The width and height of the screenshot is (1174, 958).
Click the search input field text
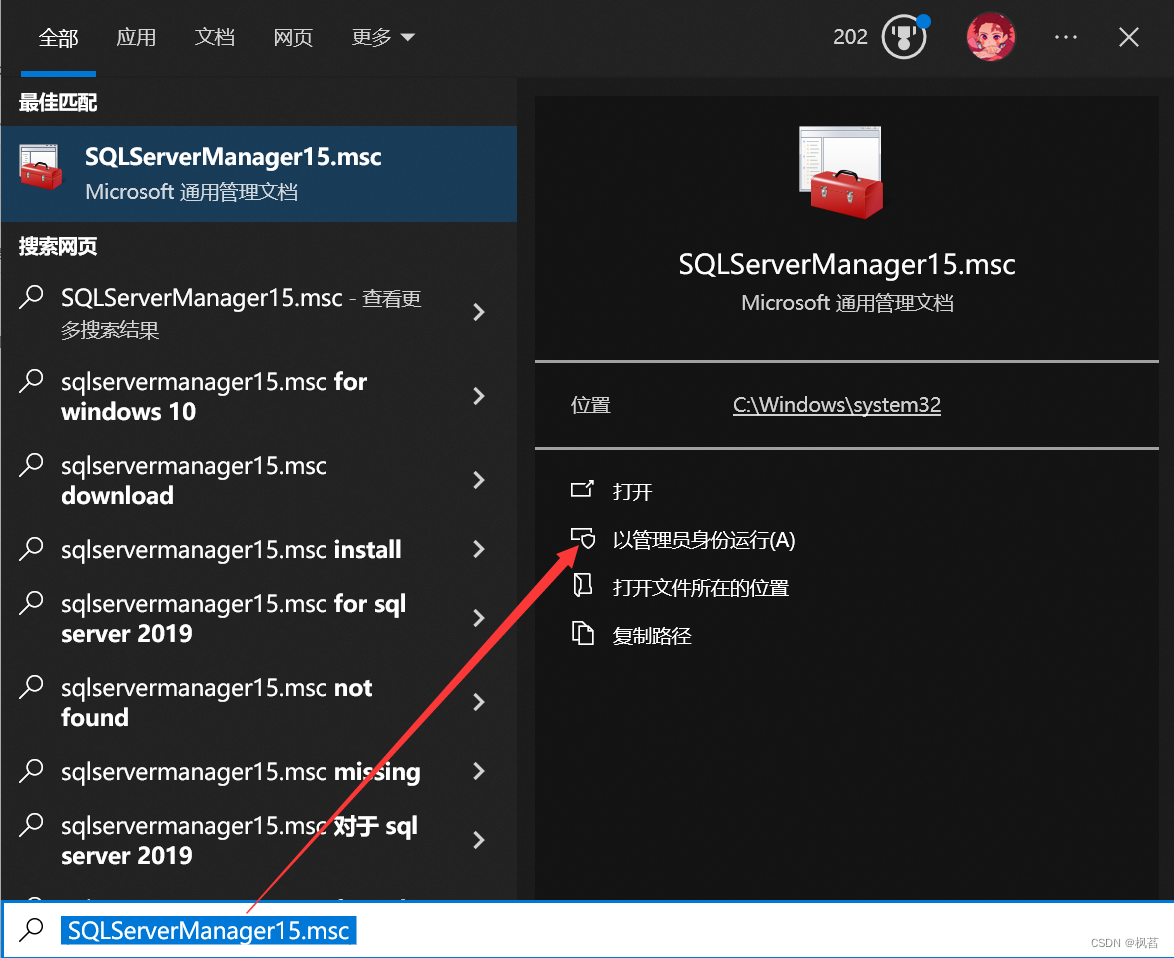[x=209, y=930]
